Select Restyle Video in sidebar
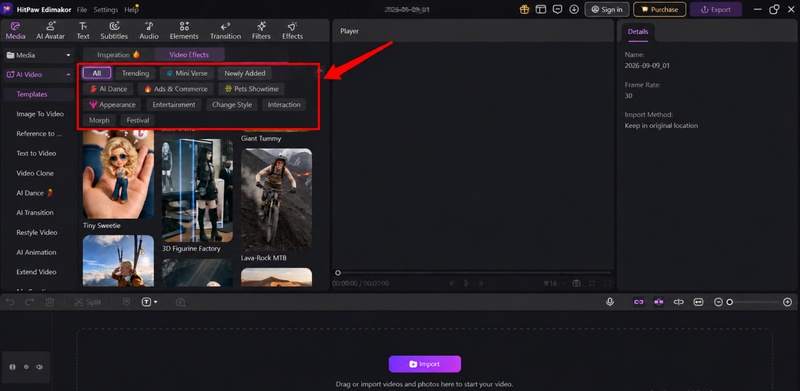The image size is (800, 391). click(37, 232)
